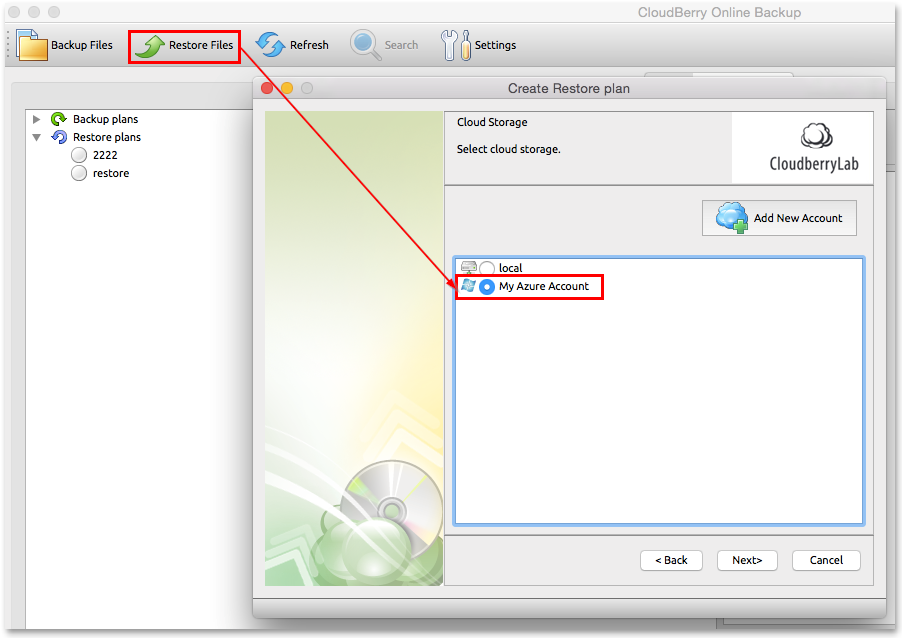Open Settings via the tools icon
Screen dimensions: 902x638
[x=456, y=45]
